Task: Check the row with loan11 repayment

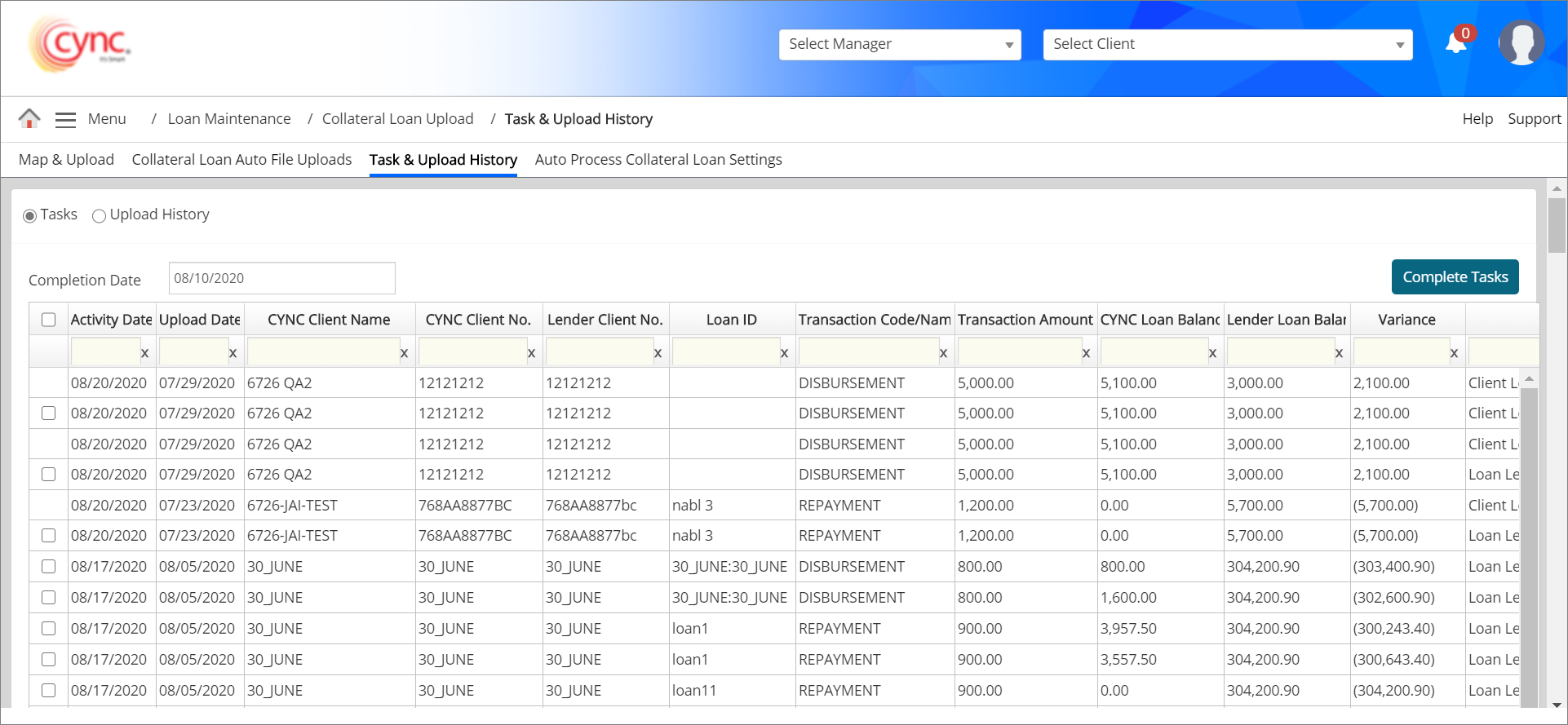Action: point(49,691)
